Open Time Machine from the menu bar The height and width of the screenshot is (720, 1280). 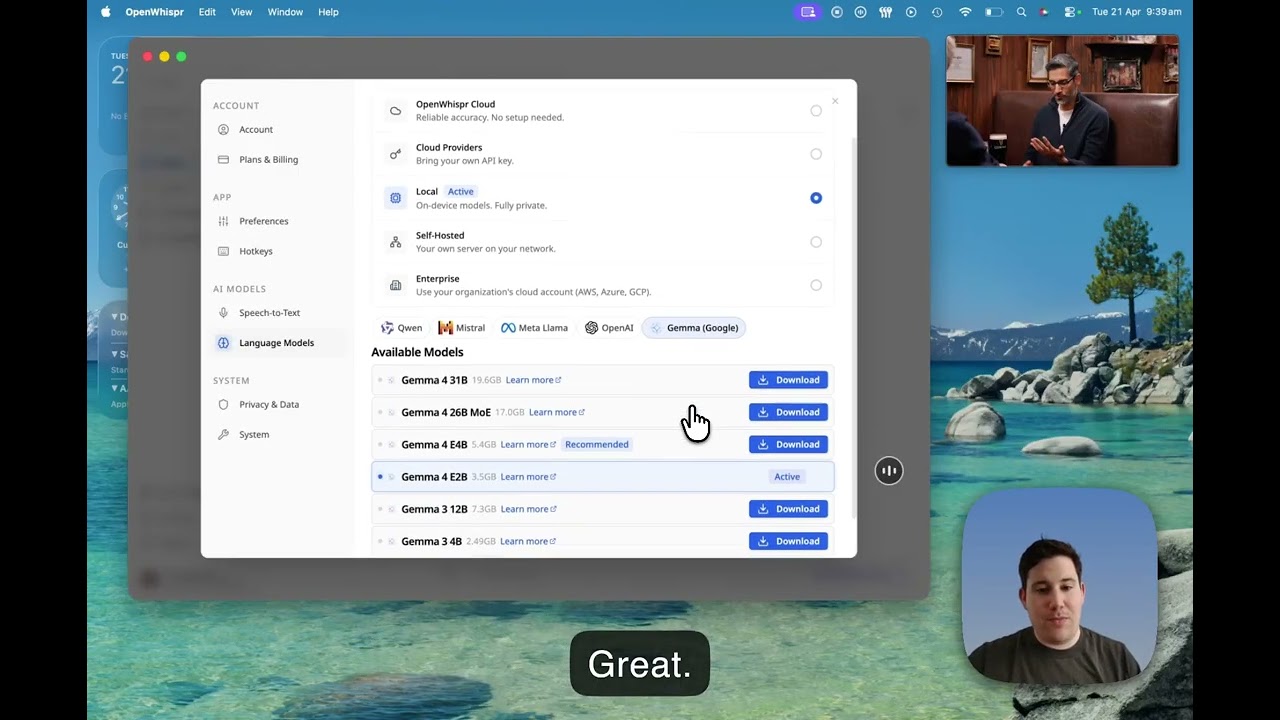tap(937, 12)
